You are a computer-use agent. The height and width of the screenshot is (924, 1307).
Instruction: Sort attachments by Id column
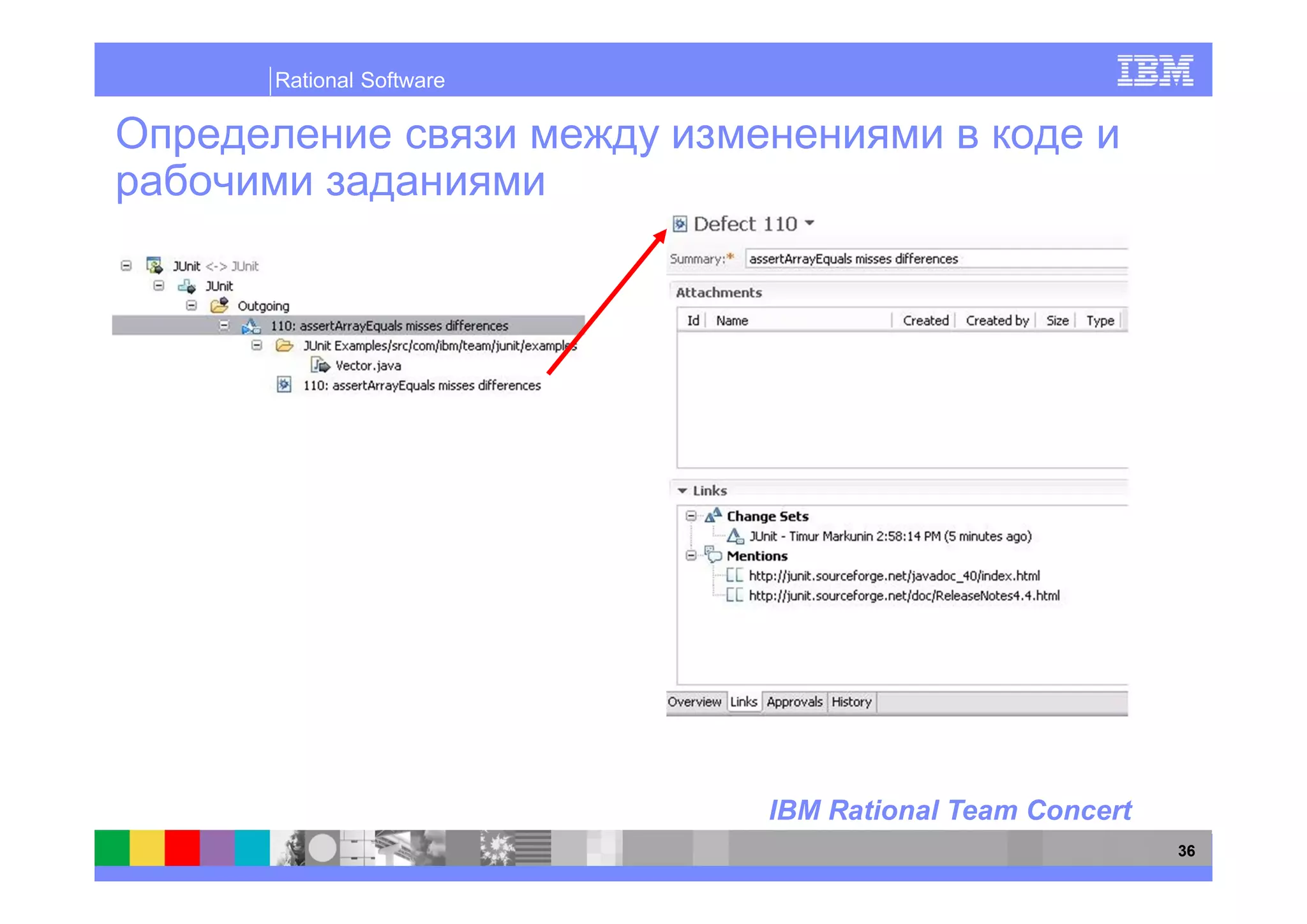693,320
